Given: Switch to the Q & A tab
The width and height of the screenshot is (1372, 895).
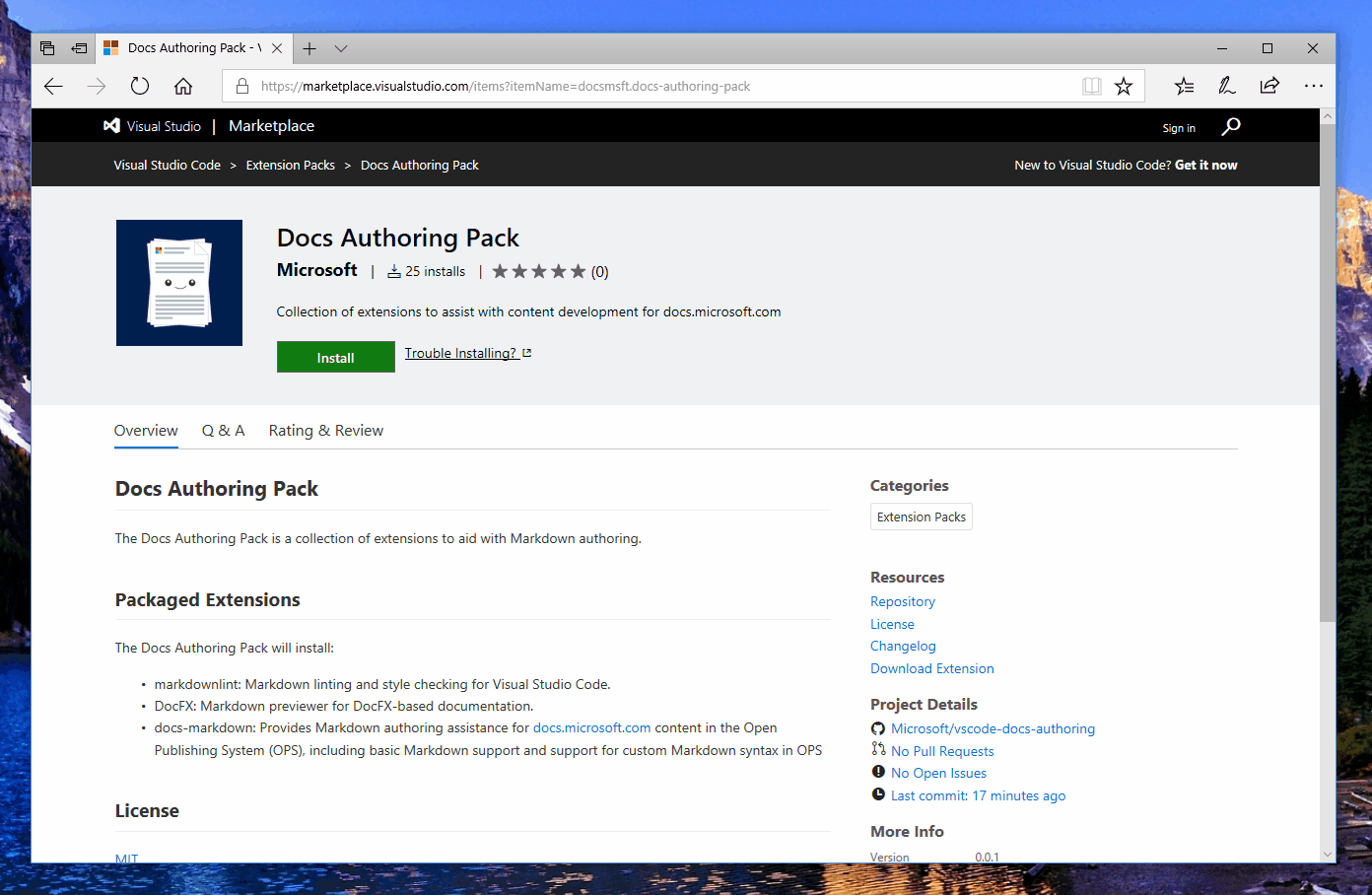Looking at the screenshot, I should click(x=223, y=430).
